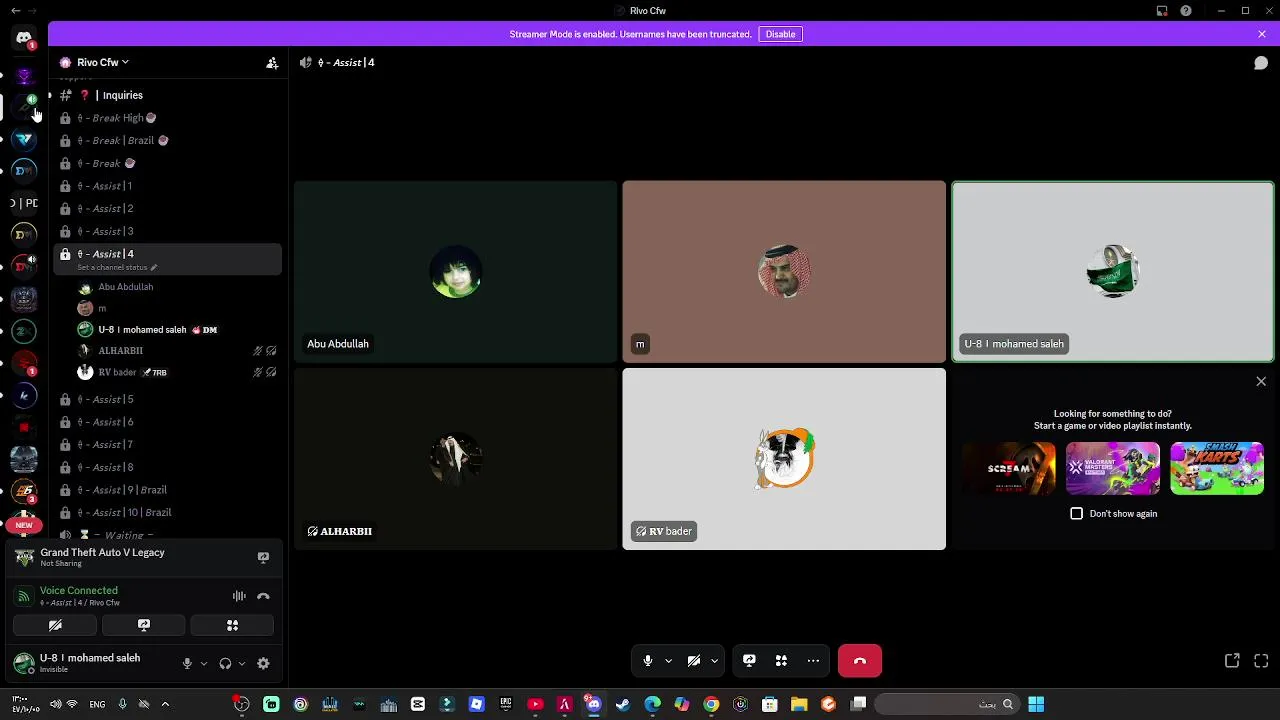Screen dimensions: 1280x720
Task: Toggle taskbar microphone tray icon
Action: pyautogui.click(x=123, y=704)
